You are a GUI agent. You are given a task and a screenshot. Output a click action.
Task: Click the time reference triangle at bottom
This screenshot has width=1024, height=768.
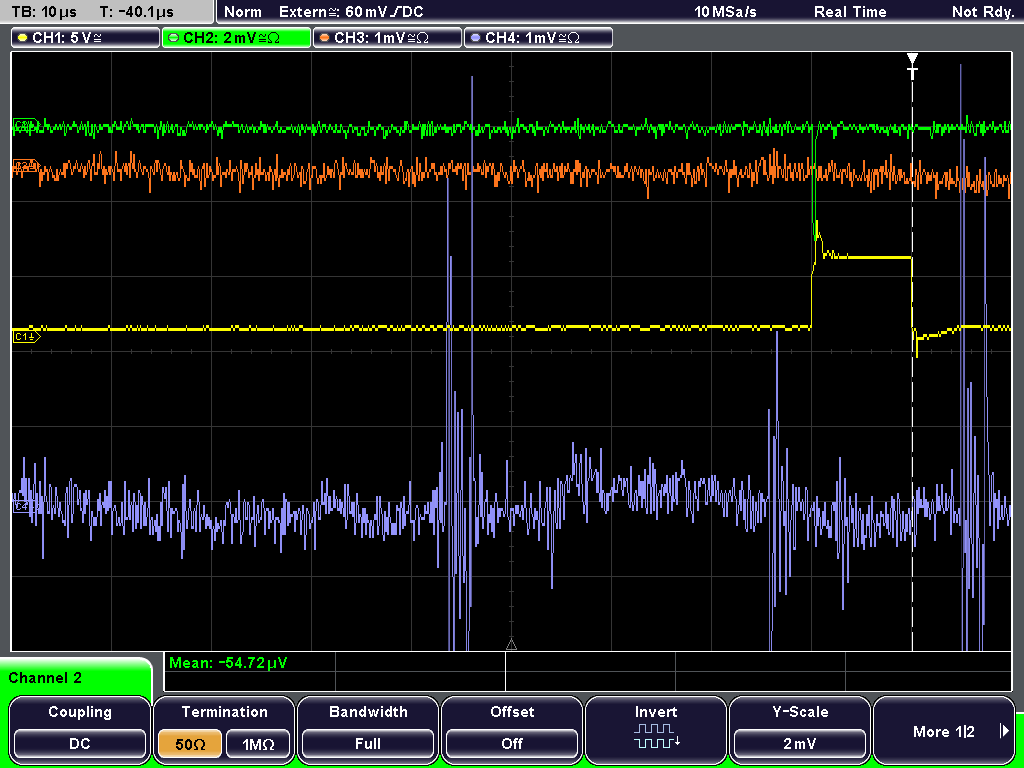pos(511,645)
